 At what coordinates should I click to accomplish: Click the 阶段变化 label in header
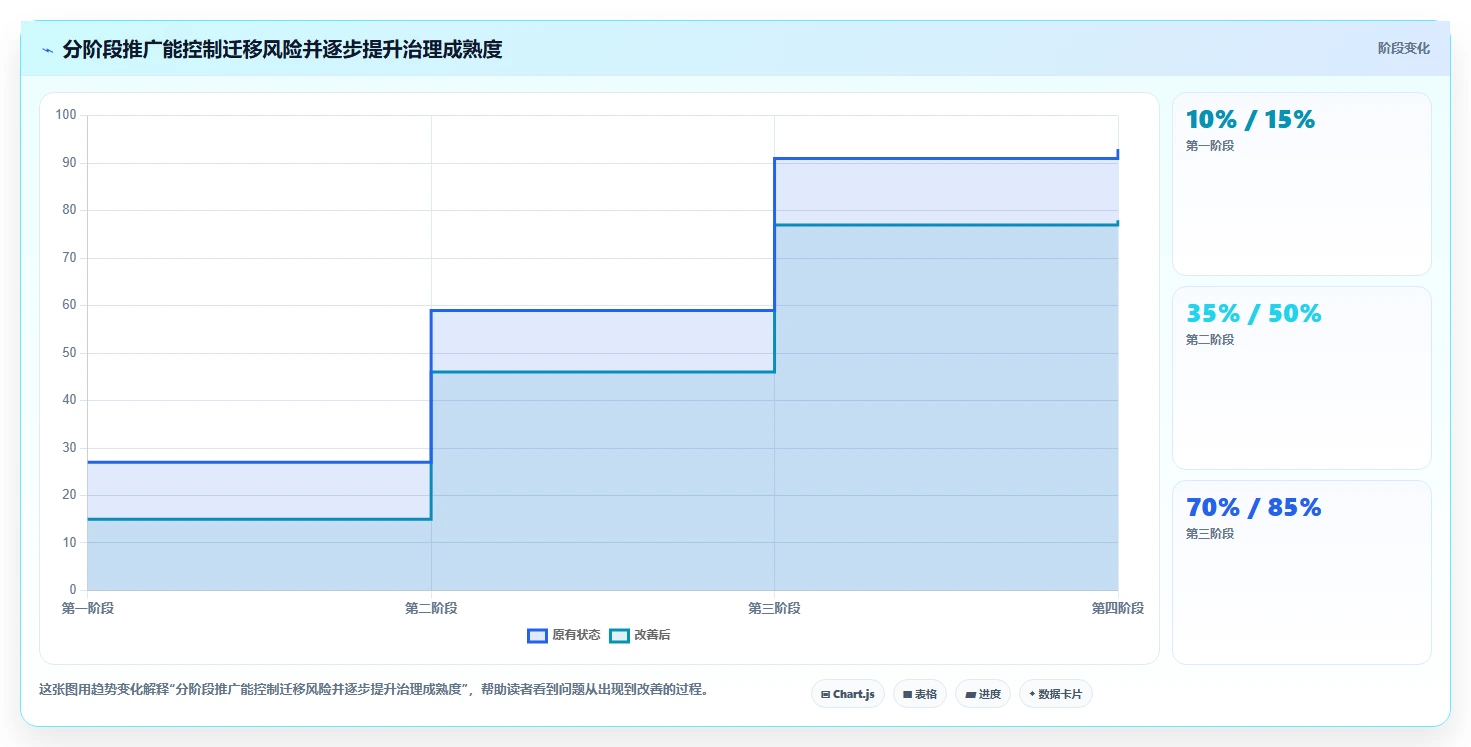point(1404,48)
